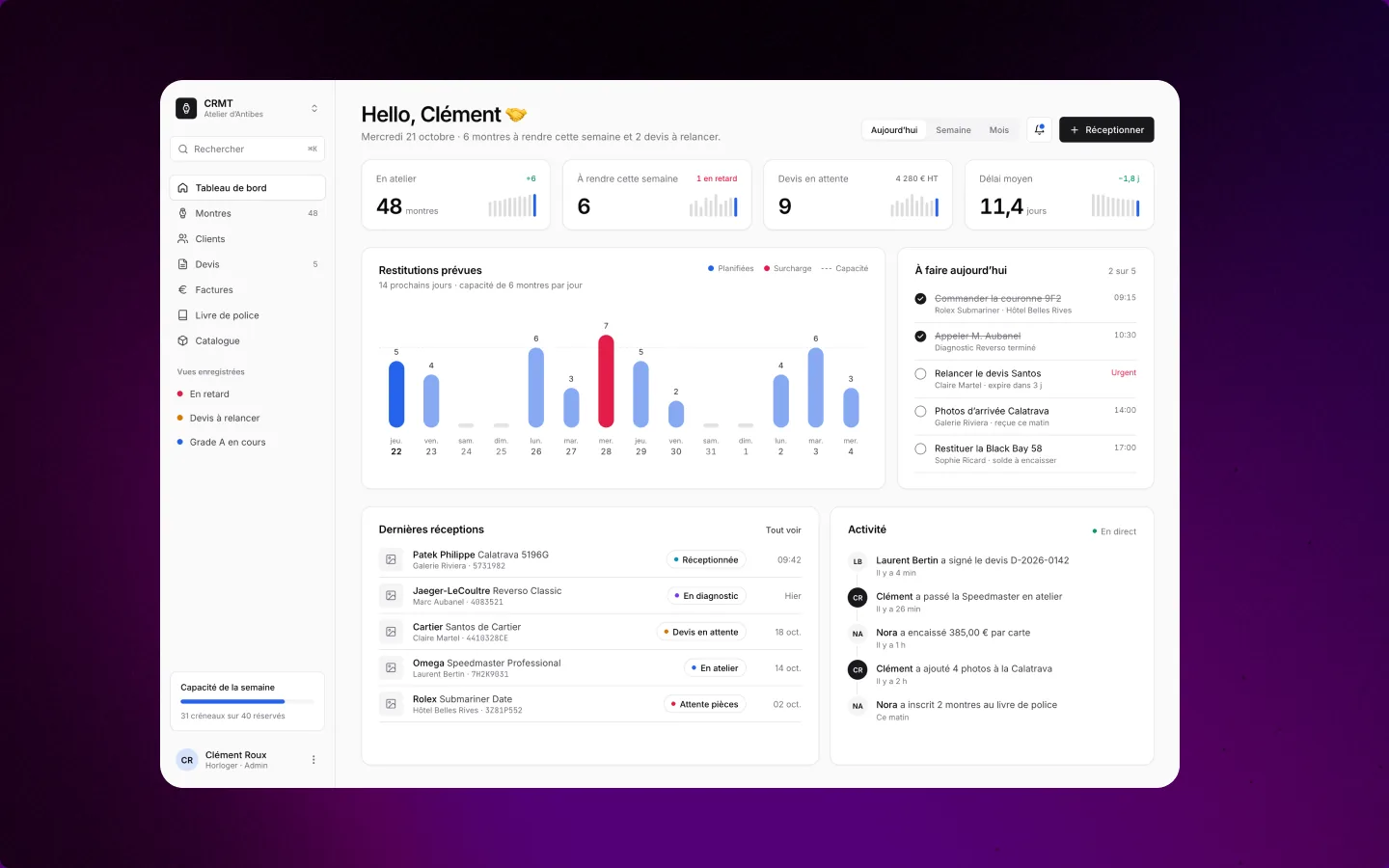This screenshot has width=1389, height=868.
Task: Click the search magnifier icon
Action: (x=183, y=149)
